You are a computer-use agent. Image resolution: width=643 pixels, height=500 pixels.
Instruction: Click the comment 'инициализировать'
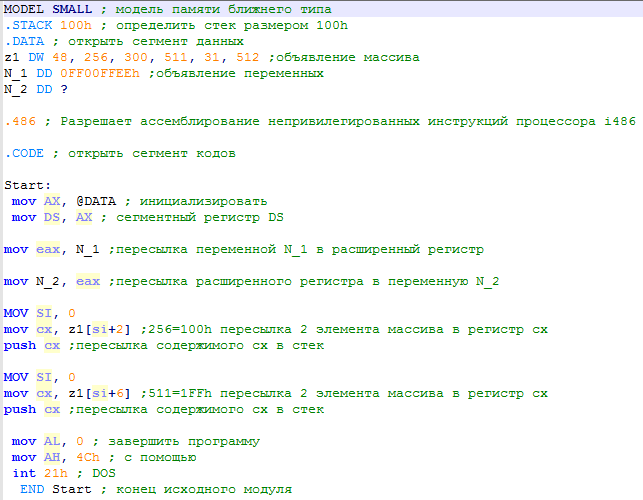(203, 201)
